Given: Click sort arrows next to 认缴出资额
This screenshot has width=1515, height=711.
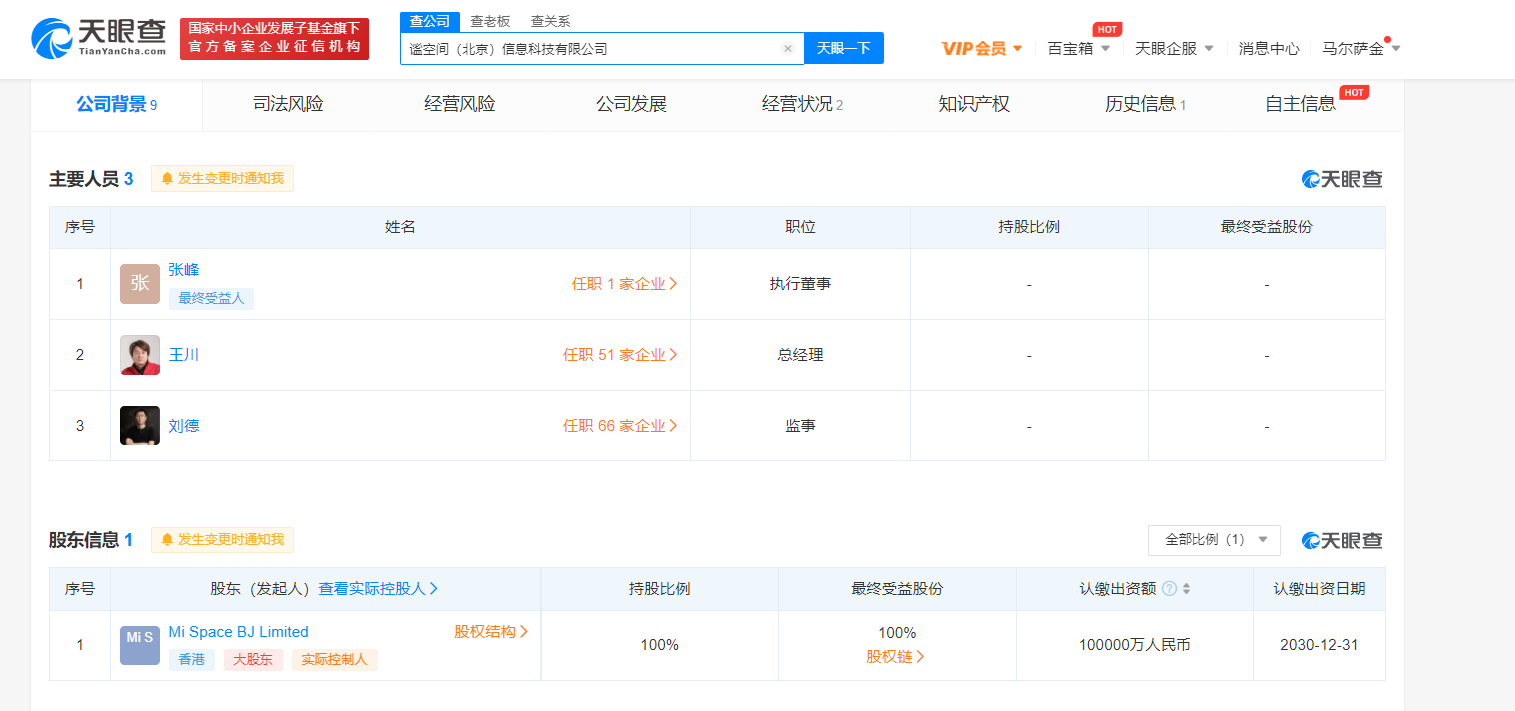Looking at the screenshot, I should coord(1188,588).
